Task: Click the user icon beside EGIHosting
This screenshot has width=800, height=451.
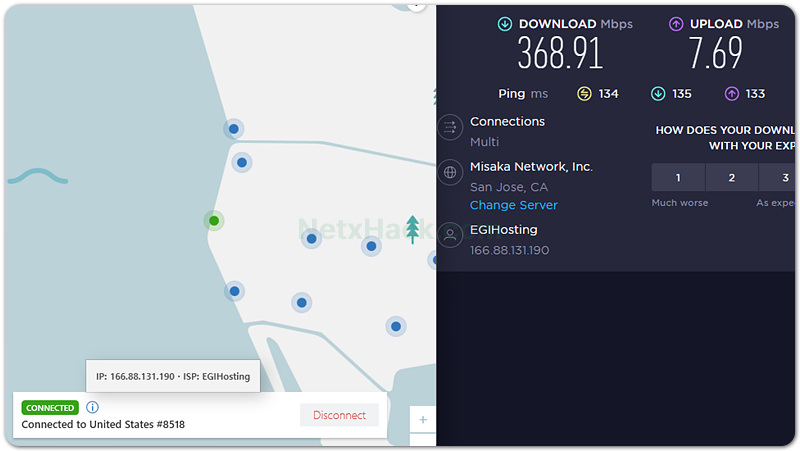Action: (450, 235)
